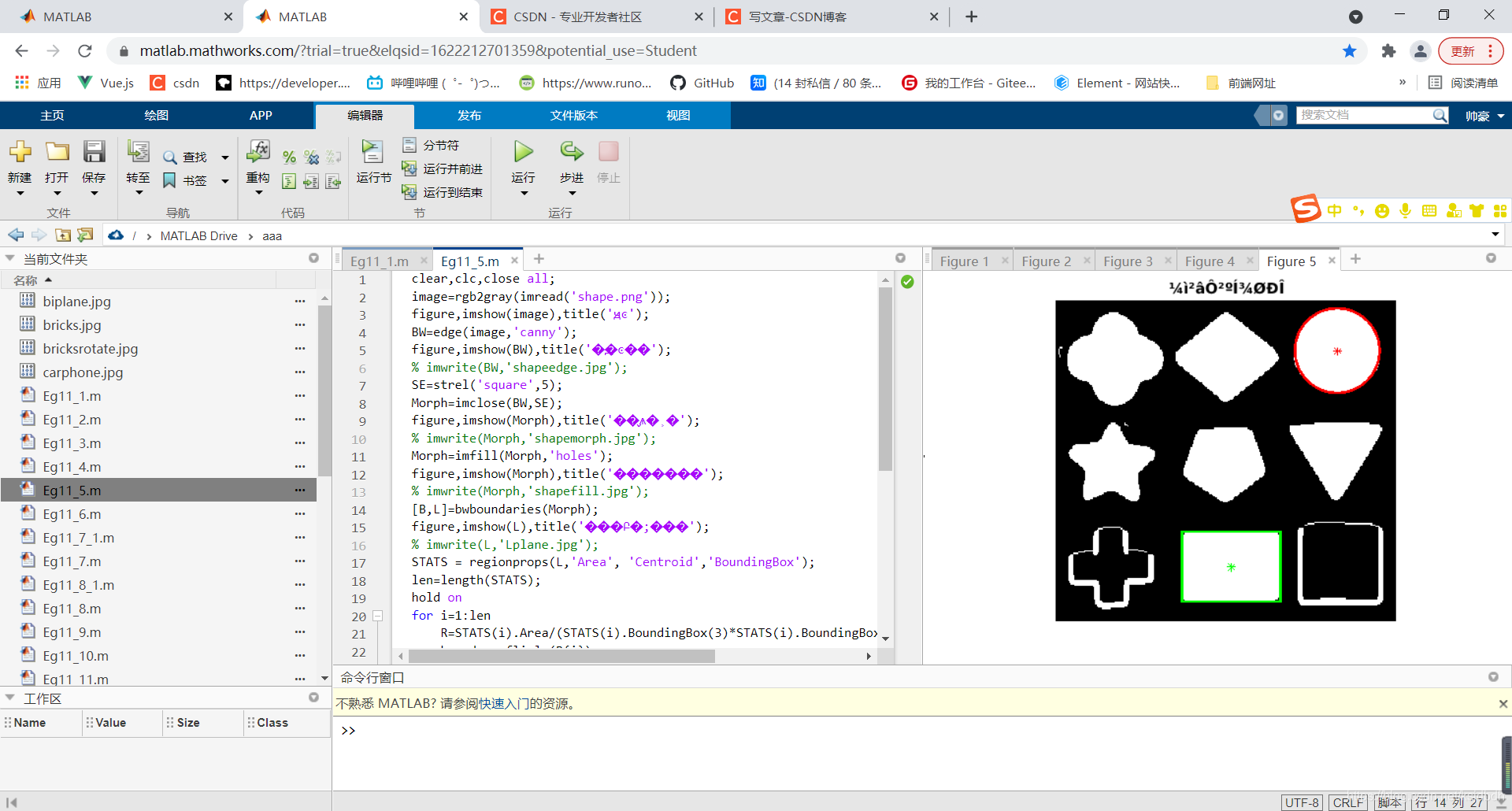Image resolution: width=1512 pixels, height=811 pixels.
Task: Click the search documentation field
Action: 1363,115
